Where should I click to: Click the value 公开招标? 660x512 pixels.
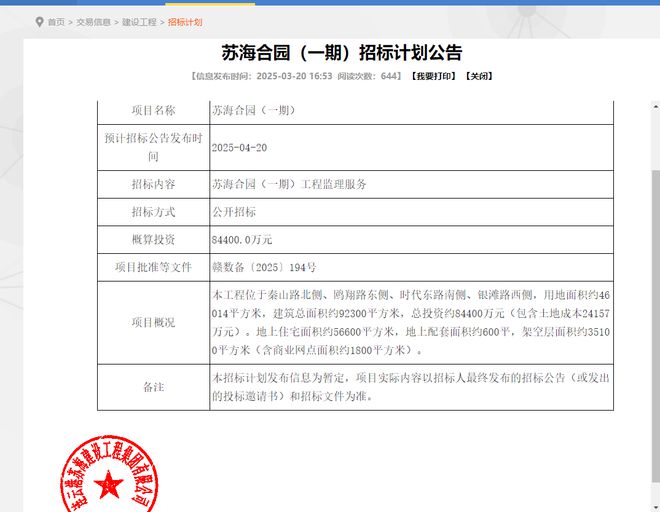point(234,212)
